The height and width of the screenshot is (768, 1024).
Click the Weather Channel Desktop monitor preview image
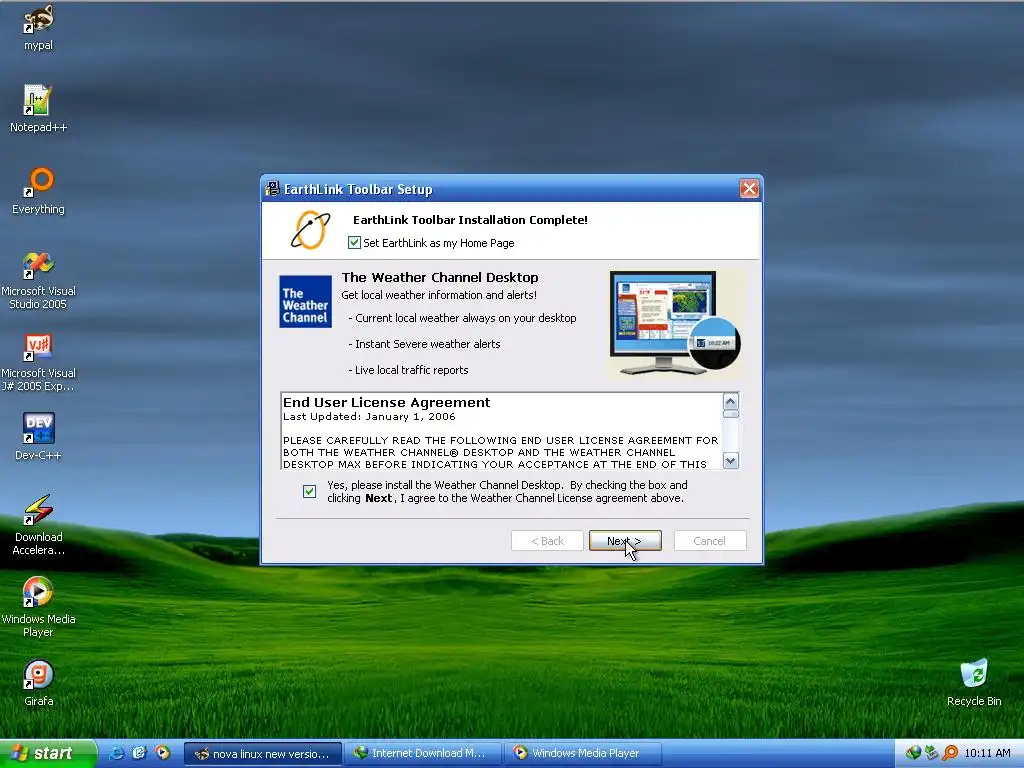675,324
